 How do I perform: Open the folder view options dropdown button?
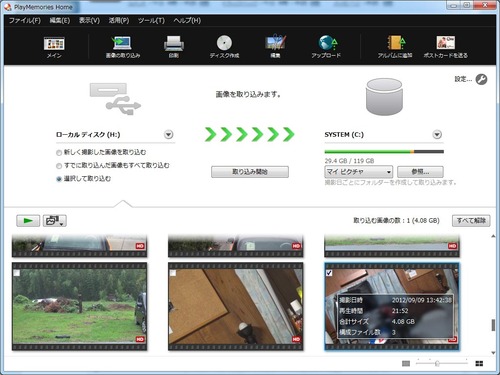[55, 221]
